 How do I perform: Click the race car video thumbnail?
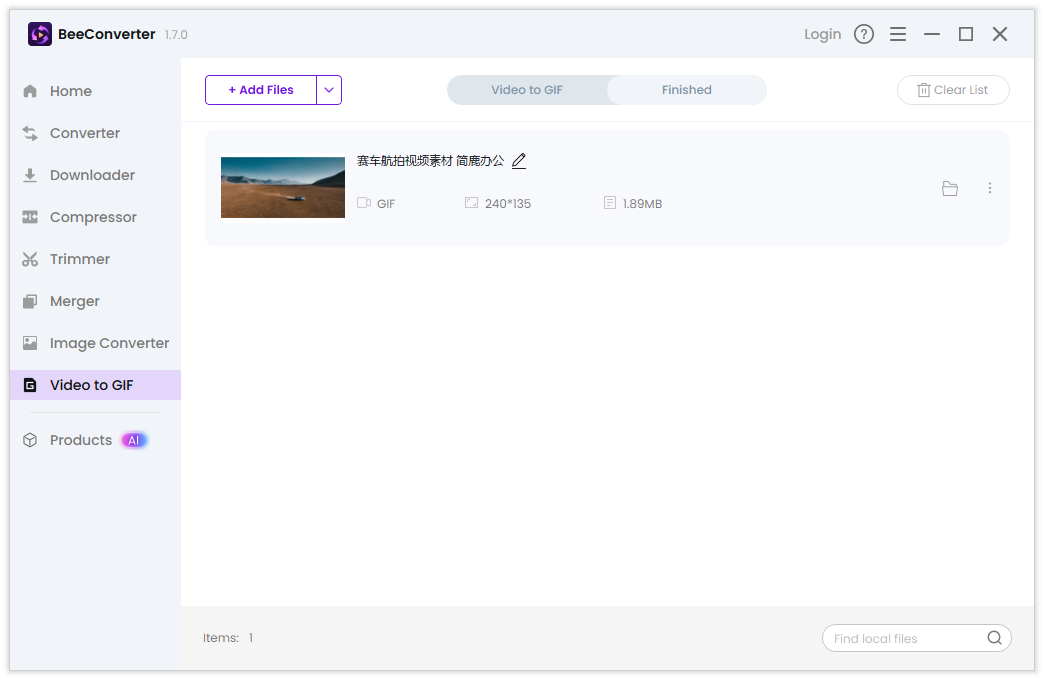coord(283,187)
